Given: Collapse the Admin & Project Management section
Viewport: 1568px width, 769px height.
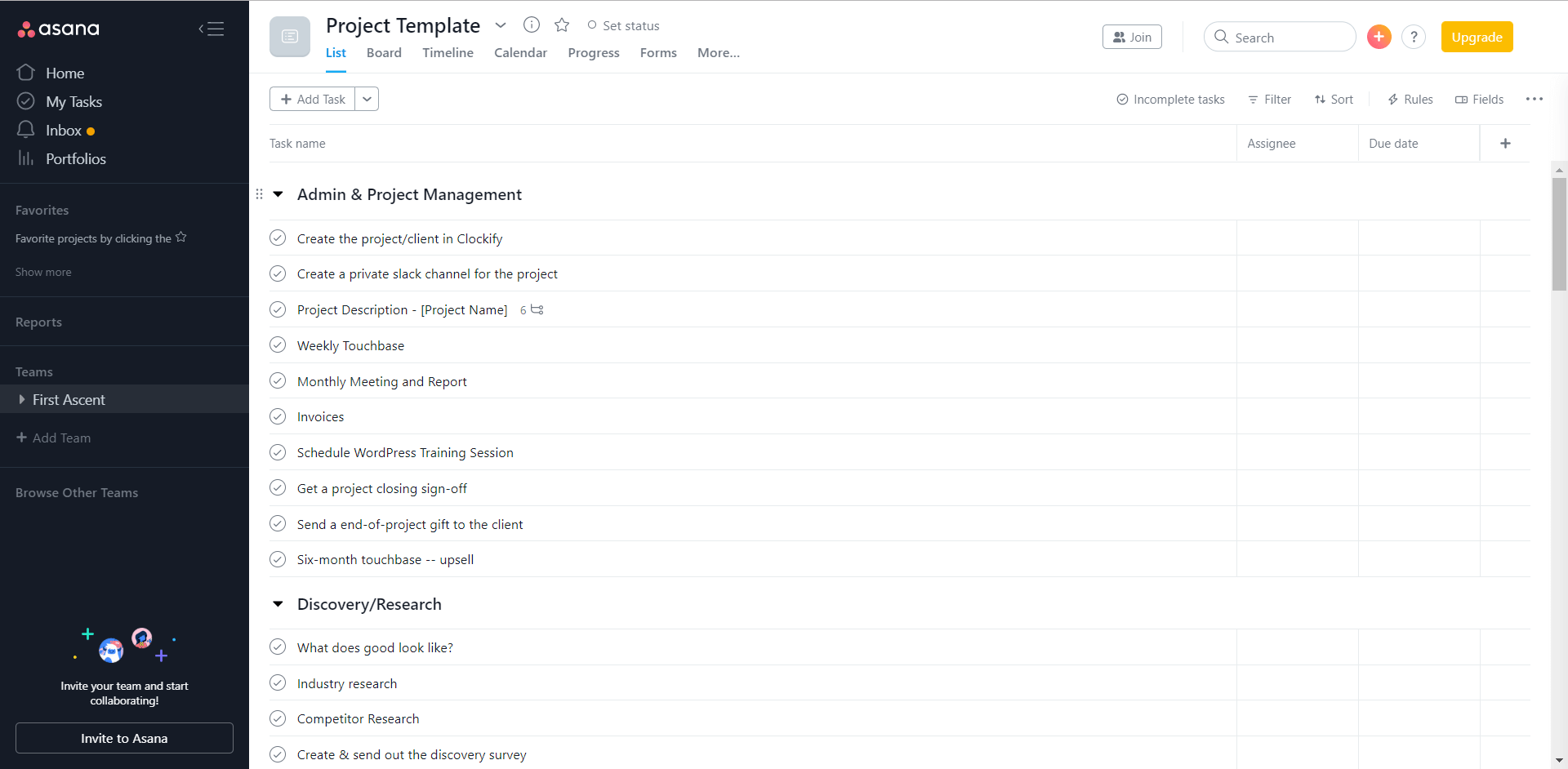Looking at the screenshot, I should [x=278, y=194].
